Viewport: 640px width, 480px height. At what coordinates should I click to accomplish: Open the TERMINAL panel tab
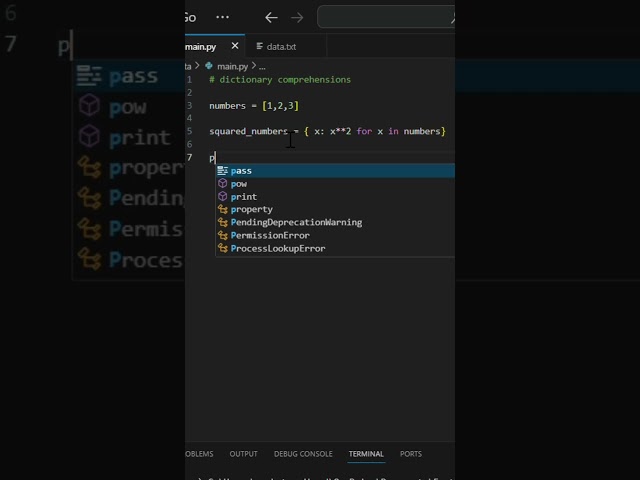coord(366,454)
